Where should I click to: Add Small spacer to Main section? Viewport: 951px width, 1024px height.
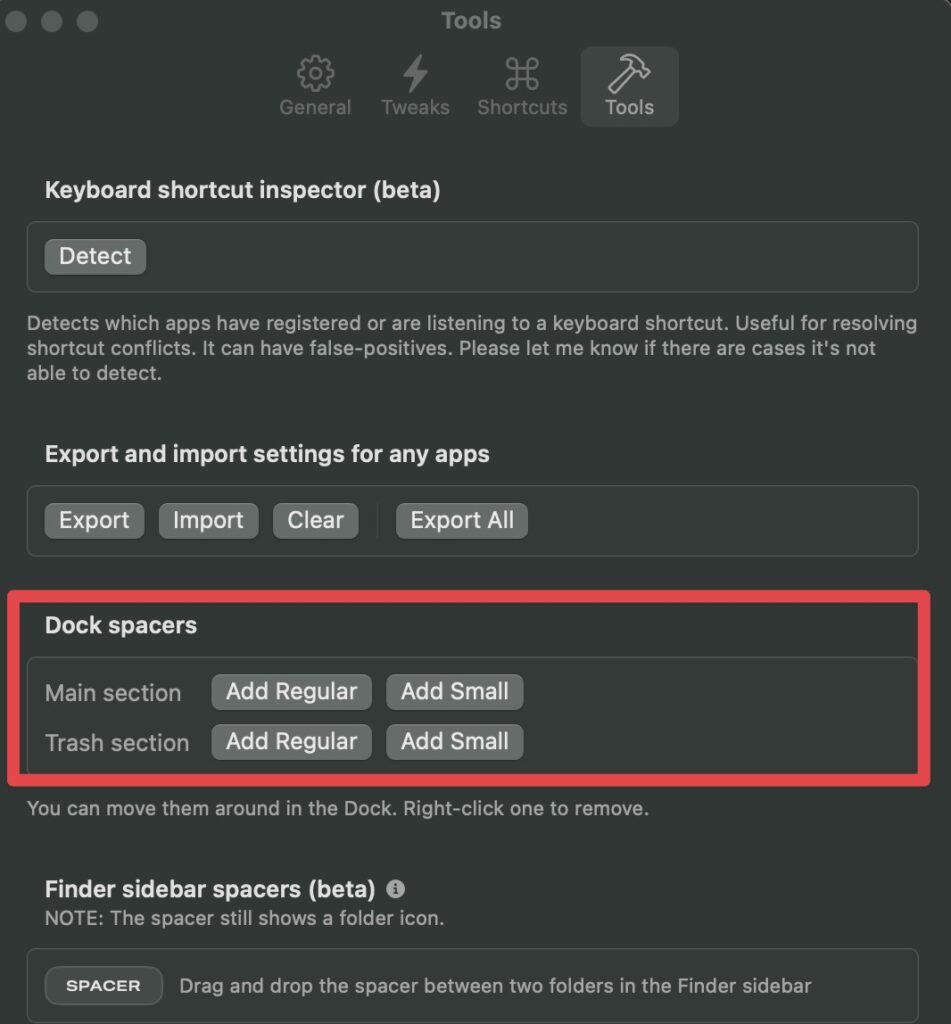point(455,692)
